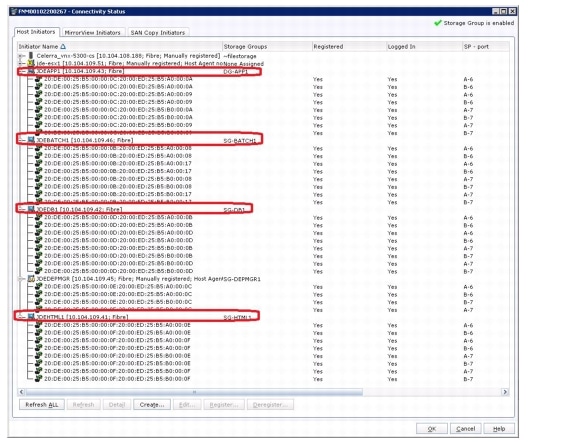Click the JDEBATCH1 host computer icon
This screenshot has width=576, height=442.
point(31,140)
